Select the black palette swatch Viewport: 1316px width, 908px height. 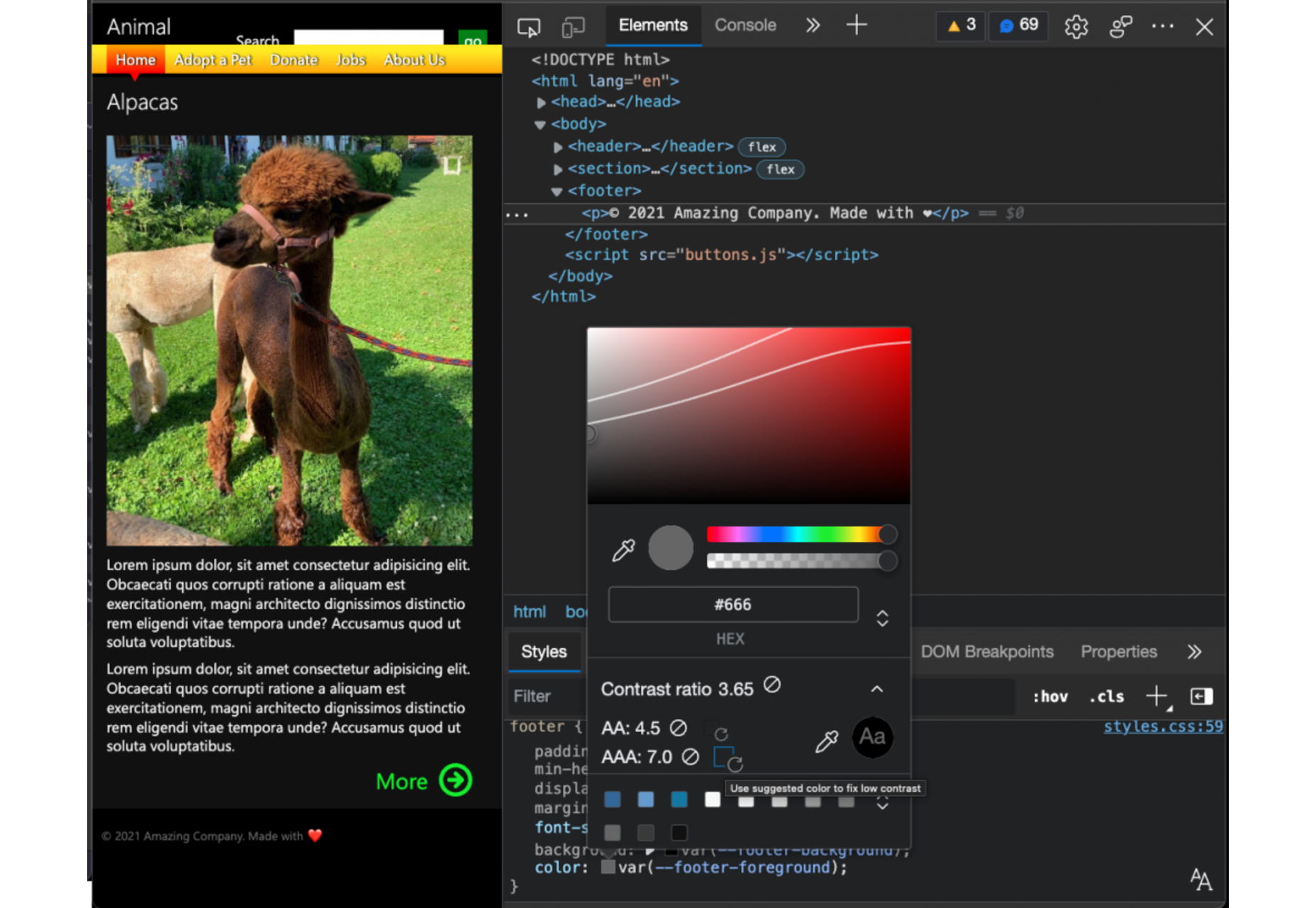[x=679, y=832]
